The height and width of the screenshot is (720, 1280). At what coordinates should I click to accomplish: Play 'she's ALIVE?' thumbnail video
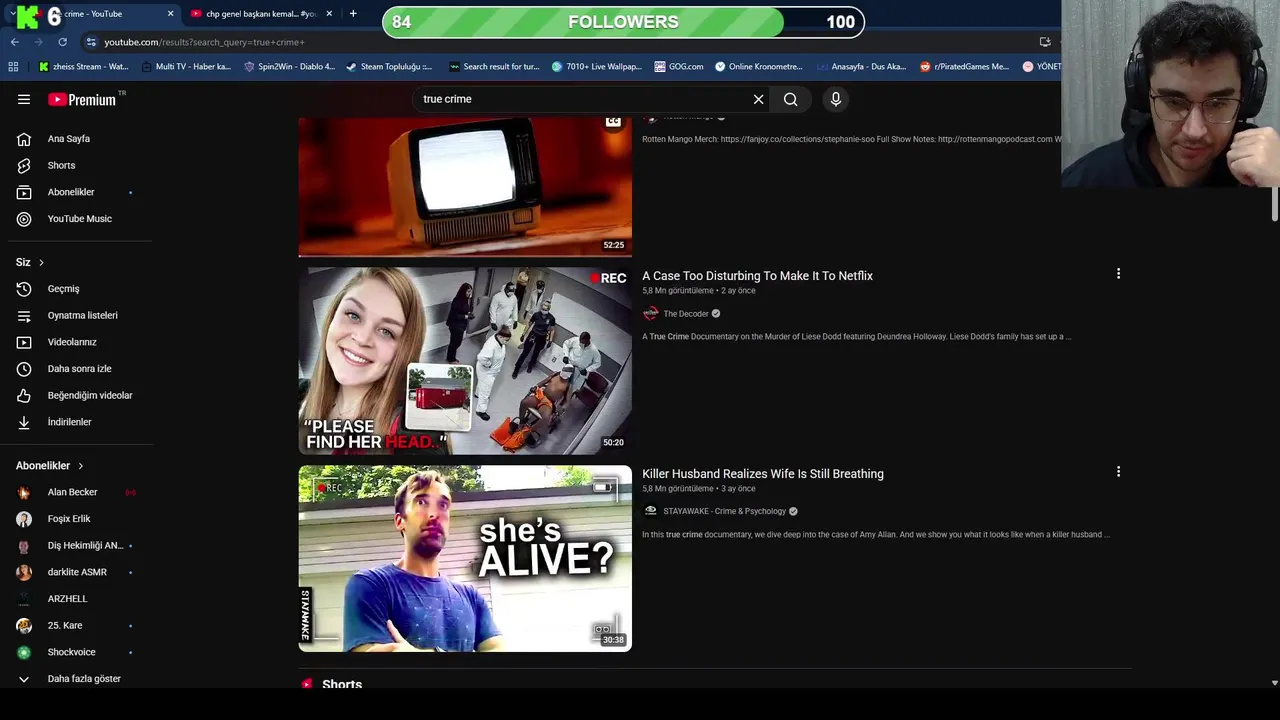tap(465, 559)
